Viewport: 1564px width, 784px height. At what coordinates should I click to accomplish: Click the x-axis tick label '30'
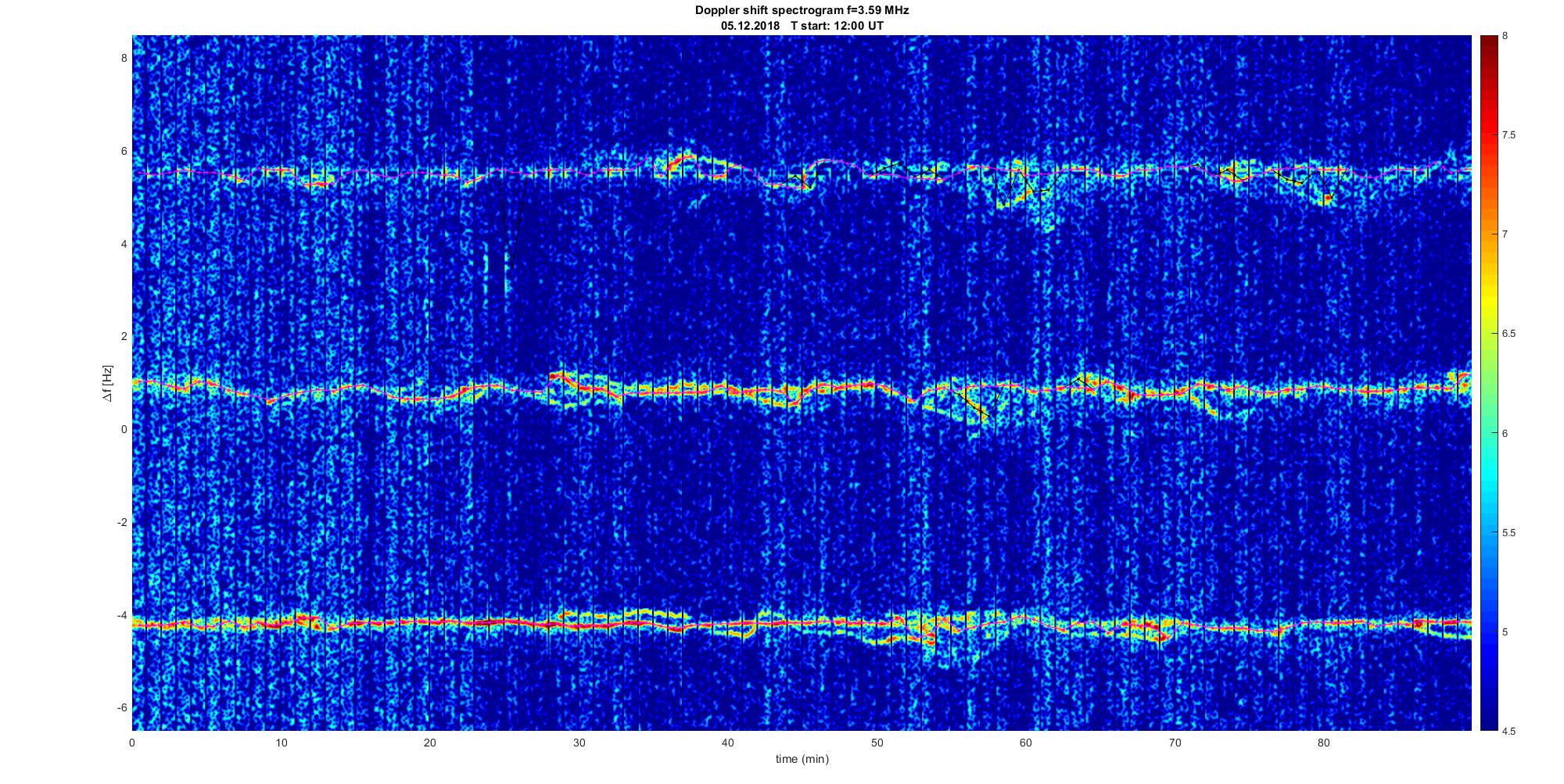coord(579,742)
